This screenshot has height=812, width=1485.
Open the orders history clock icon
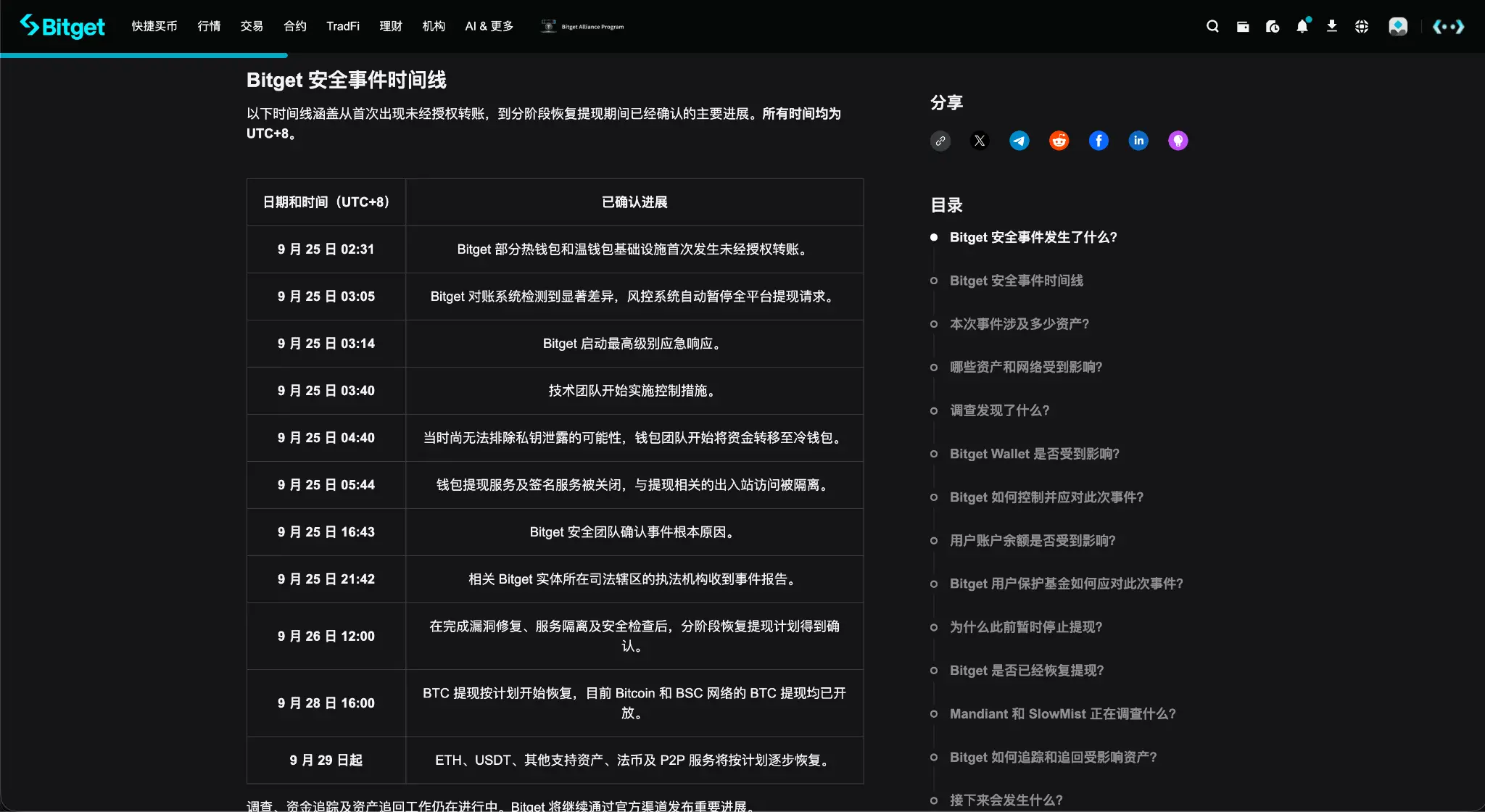click(x=1273, y=26)
